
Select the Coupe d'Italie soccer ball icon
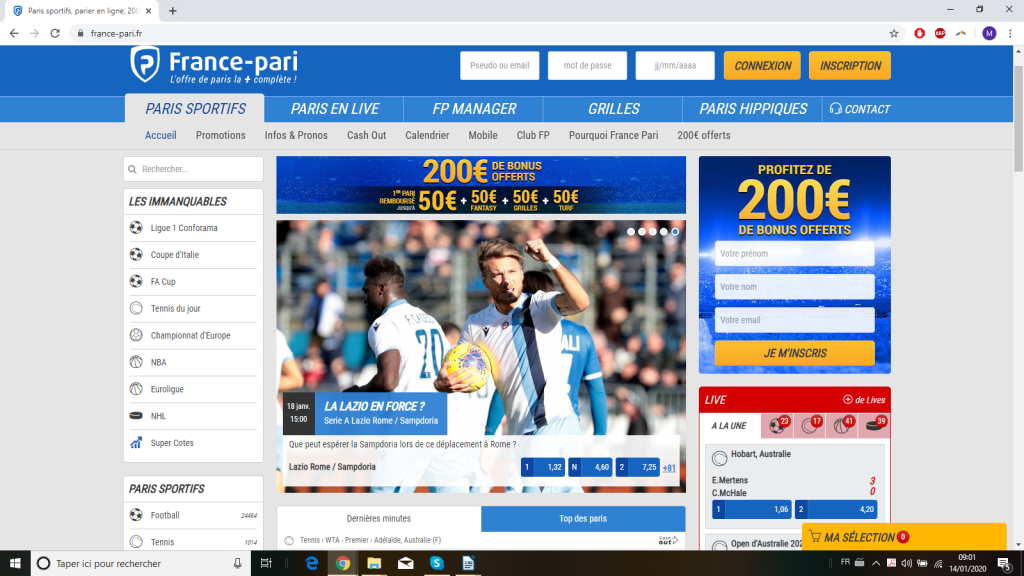pyautogui.click(x=136, y=254)
